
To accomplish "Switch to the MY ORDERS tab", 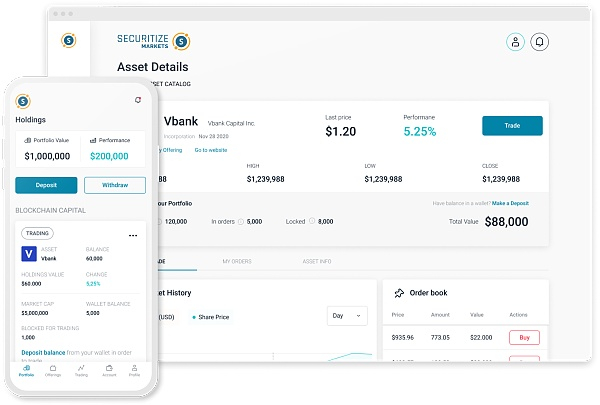I will click(237, 261).
